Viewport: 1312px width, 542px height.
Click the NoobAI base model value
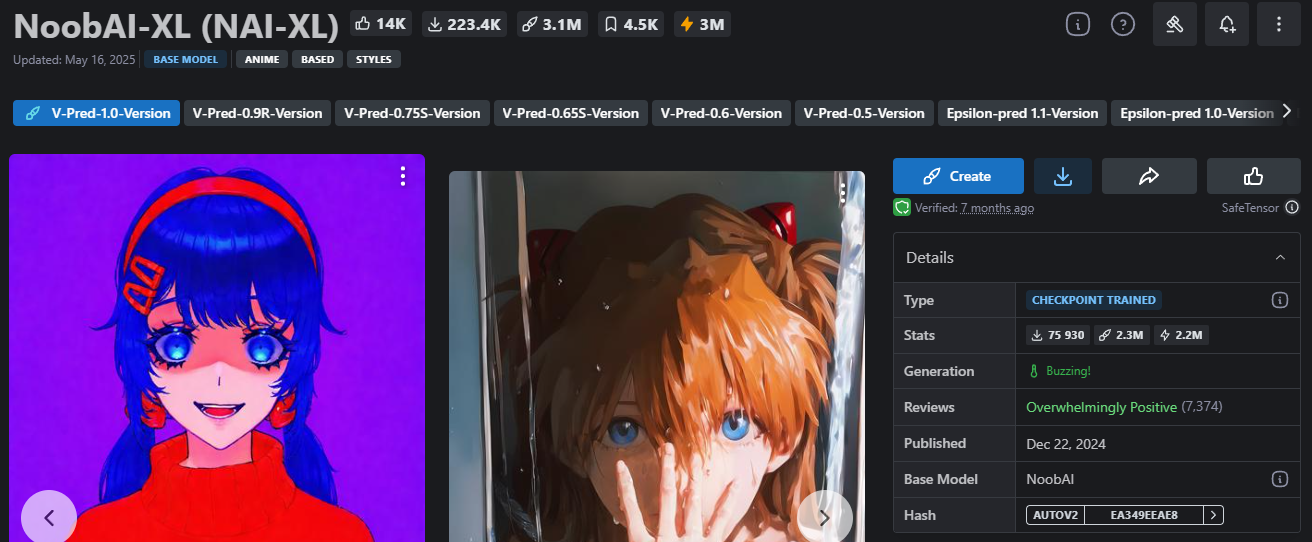[1050, 479]
